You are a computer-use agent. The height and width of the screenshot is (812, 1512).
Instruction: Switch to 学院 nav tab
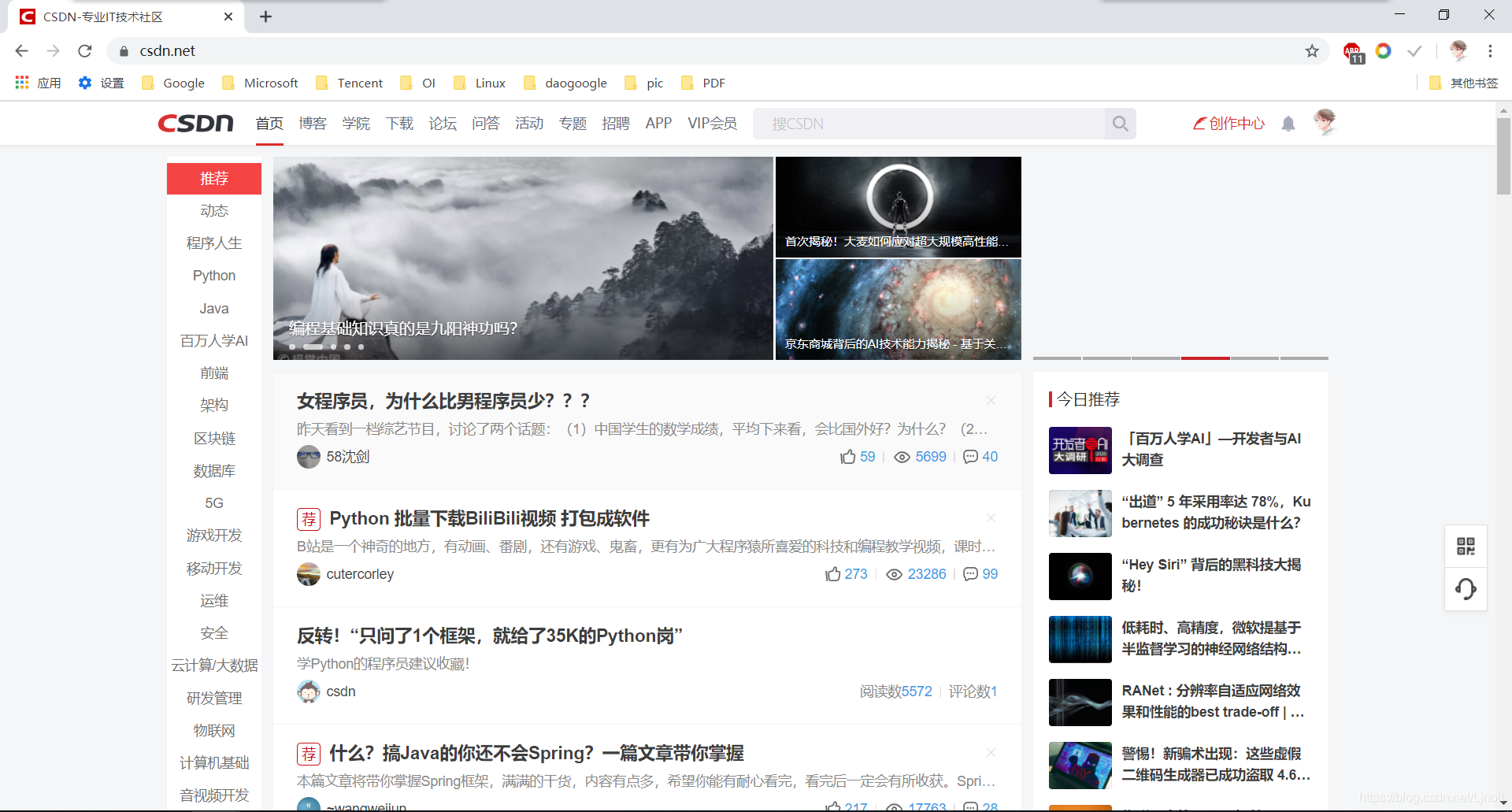click(356, 124)
